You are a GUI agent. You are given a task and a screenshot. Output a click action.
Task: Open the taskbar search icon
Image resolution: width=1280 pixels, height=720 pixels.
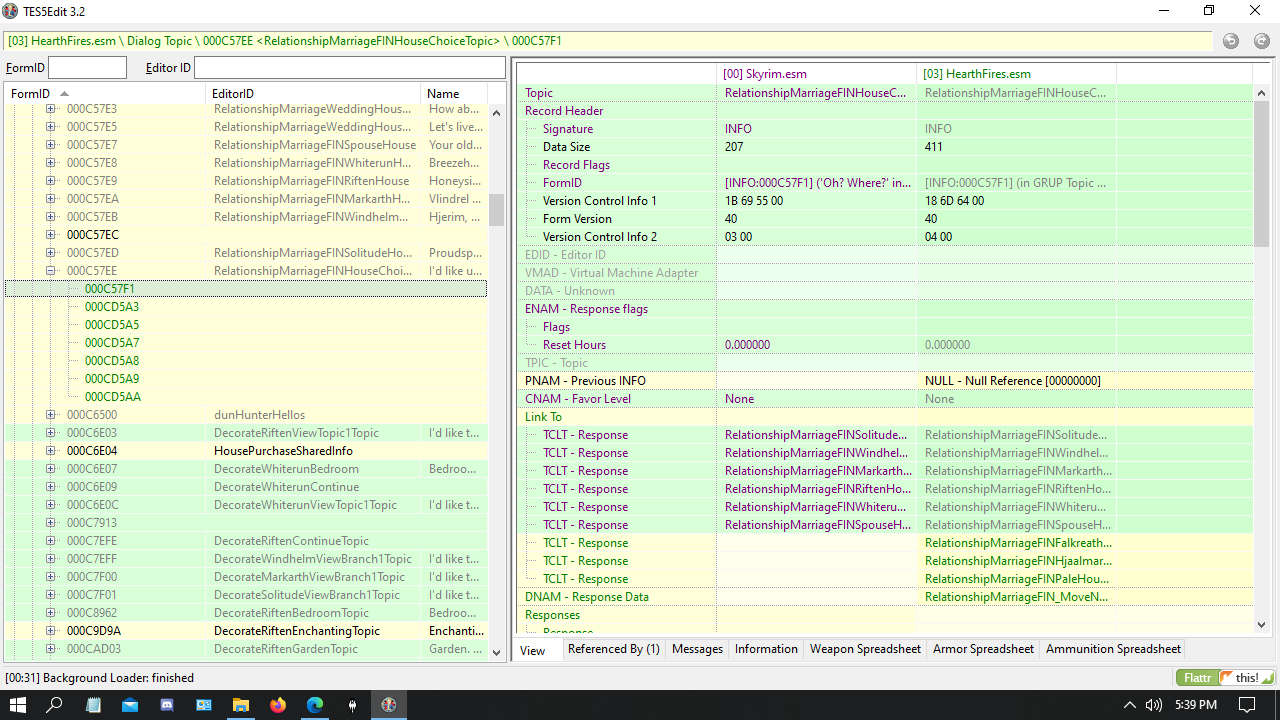pos(56,705)
